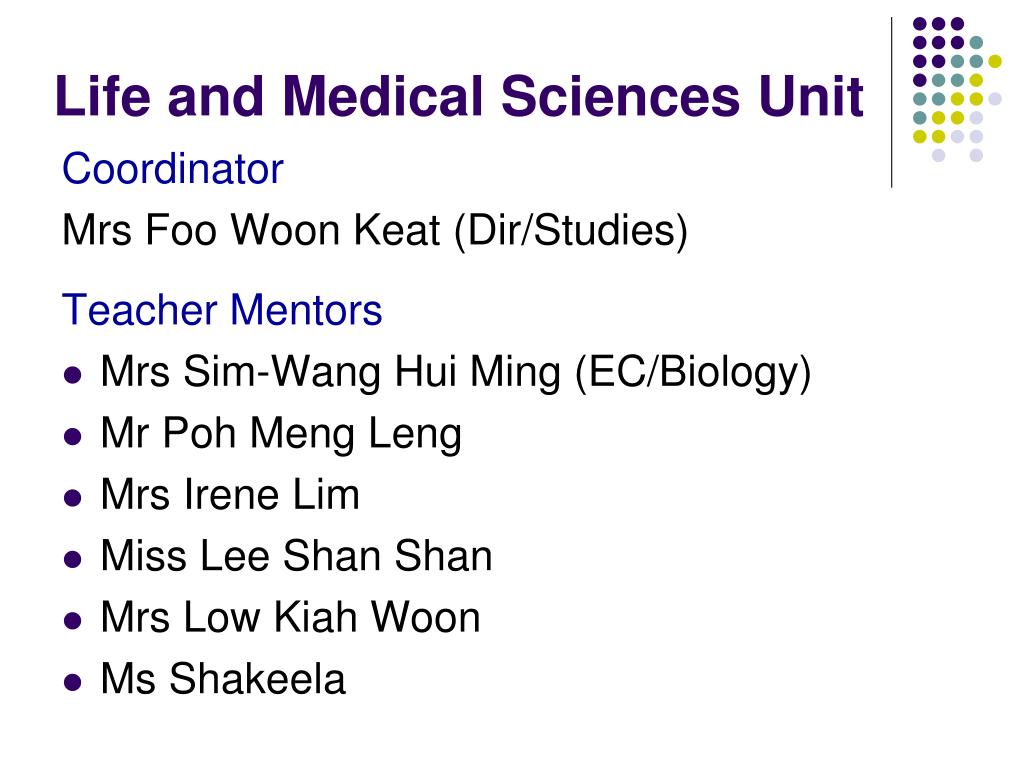The height and width of the screenshot is (768, 1024).
Task: Click the Mr Poh Meng Leng entry
Action: pyautogui.click(x=281, y=434)
